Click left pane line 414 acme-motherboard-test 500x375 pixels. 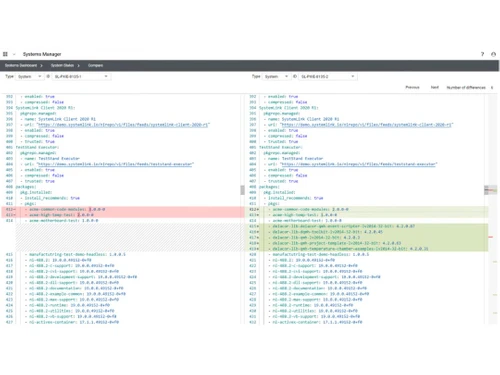tap(62, 221)
